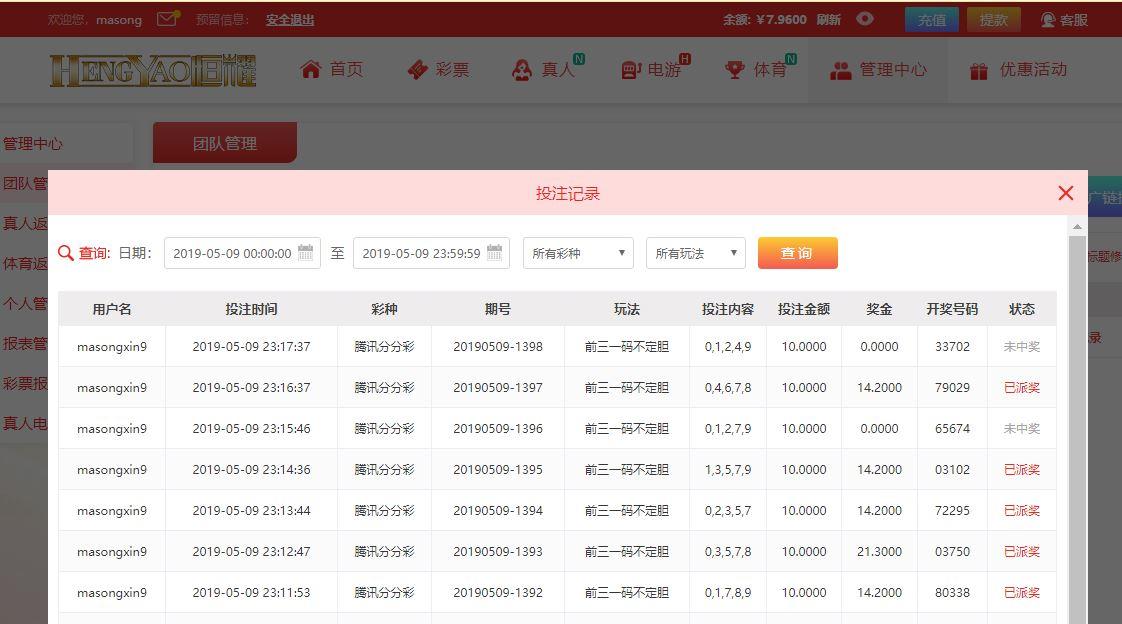Click the mail envelope icon beside masong
1122x624 pixels.
[x=167, y=19]
